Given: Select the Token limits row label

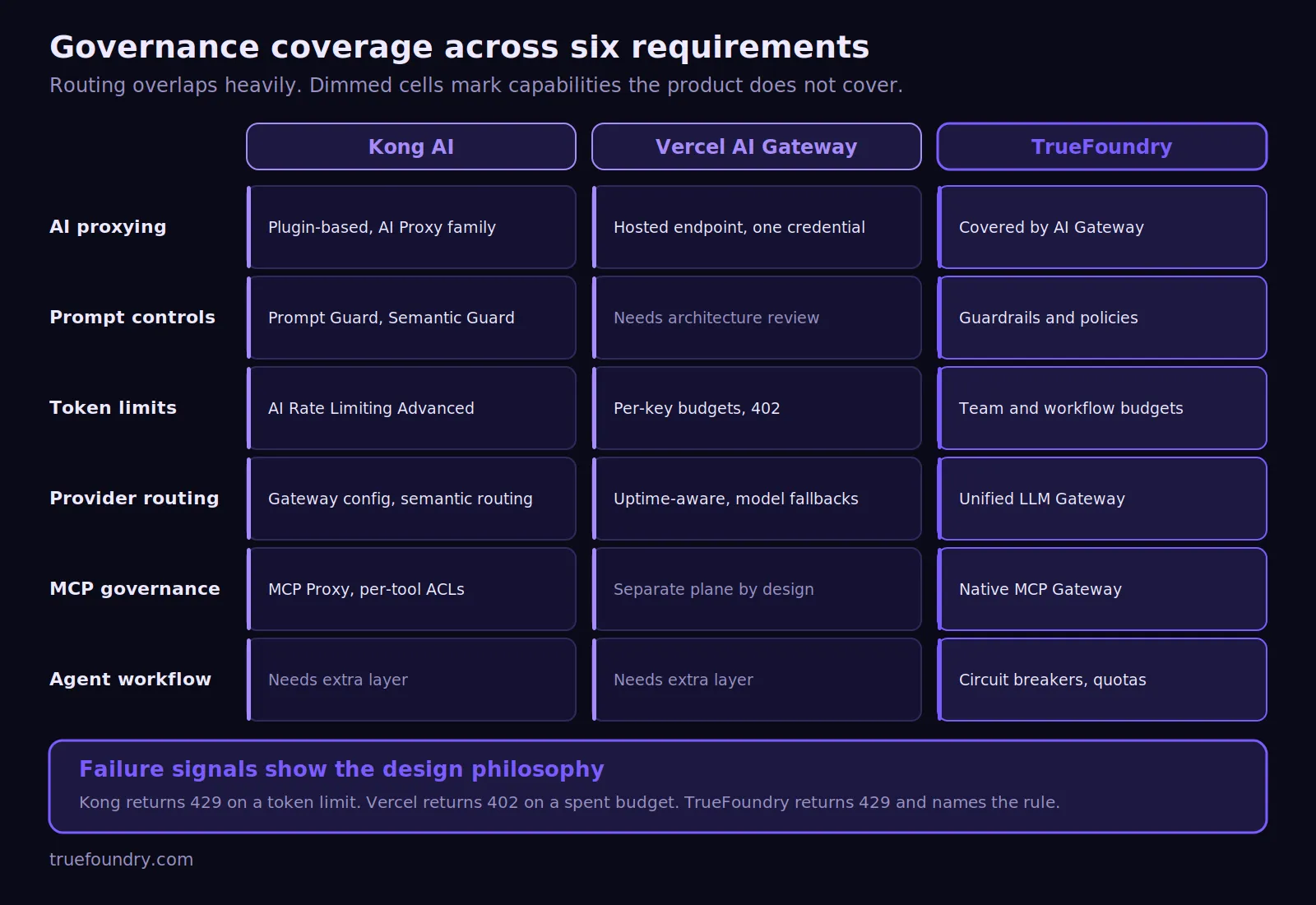Looking at the screenshot, I should point(113,408).
